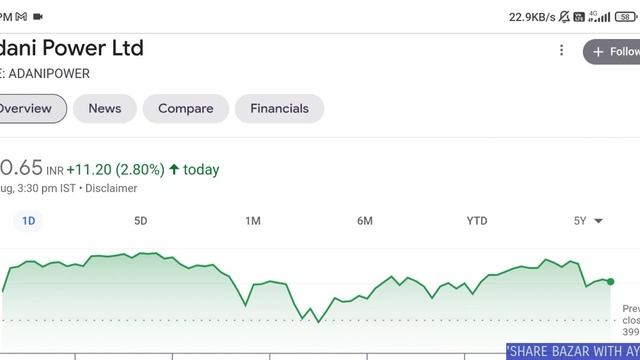This screenshot has height=360, width=640.
Task: Switch to the News tab
Action: coord(105,109)
